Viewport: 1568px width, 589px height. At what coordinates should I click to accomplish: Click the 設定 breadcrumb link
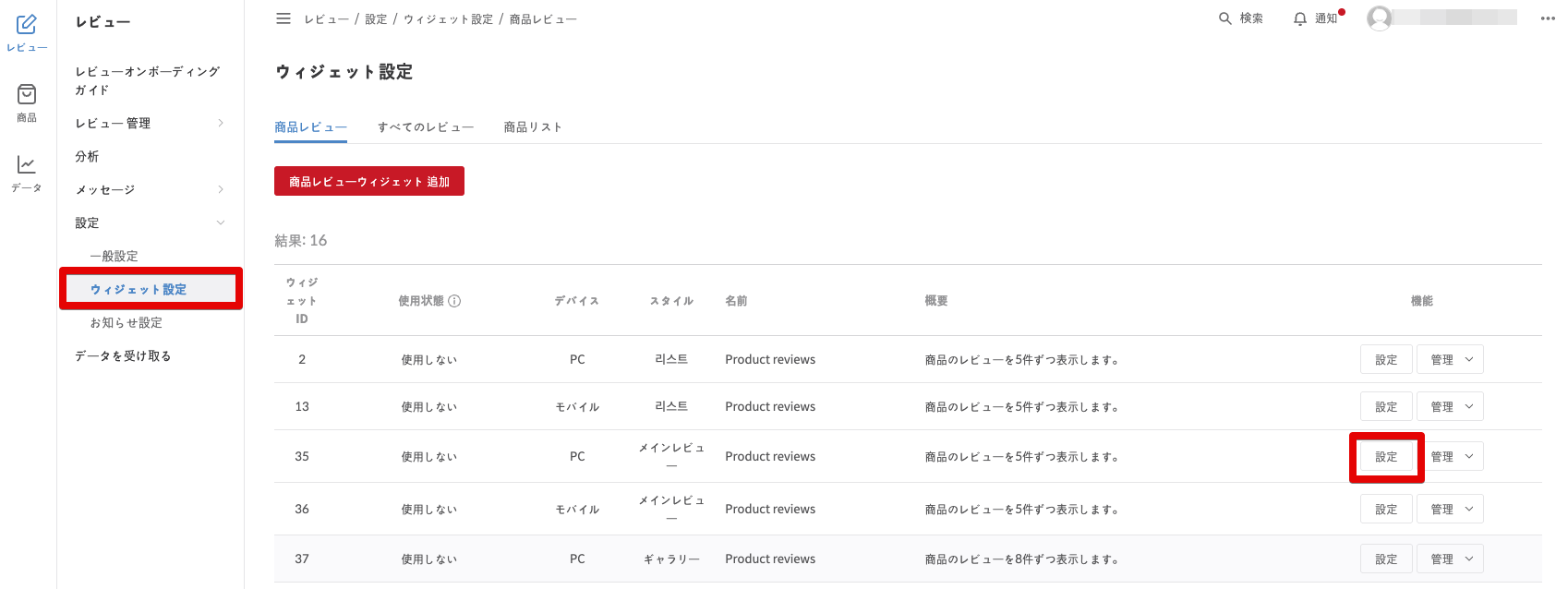[x=376, y=19]
